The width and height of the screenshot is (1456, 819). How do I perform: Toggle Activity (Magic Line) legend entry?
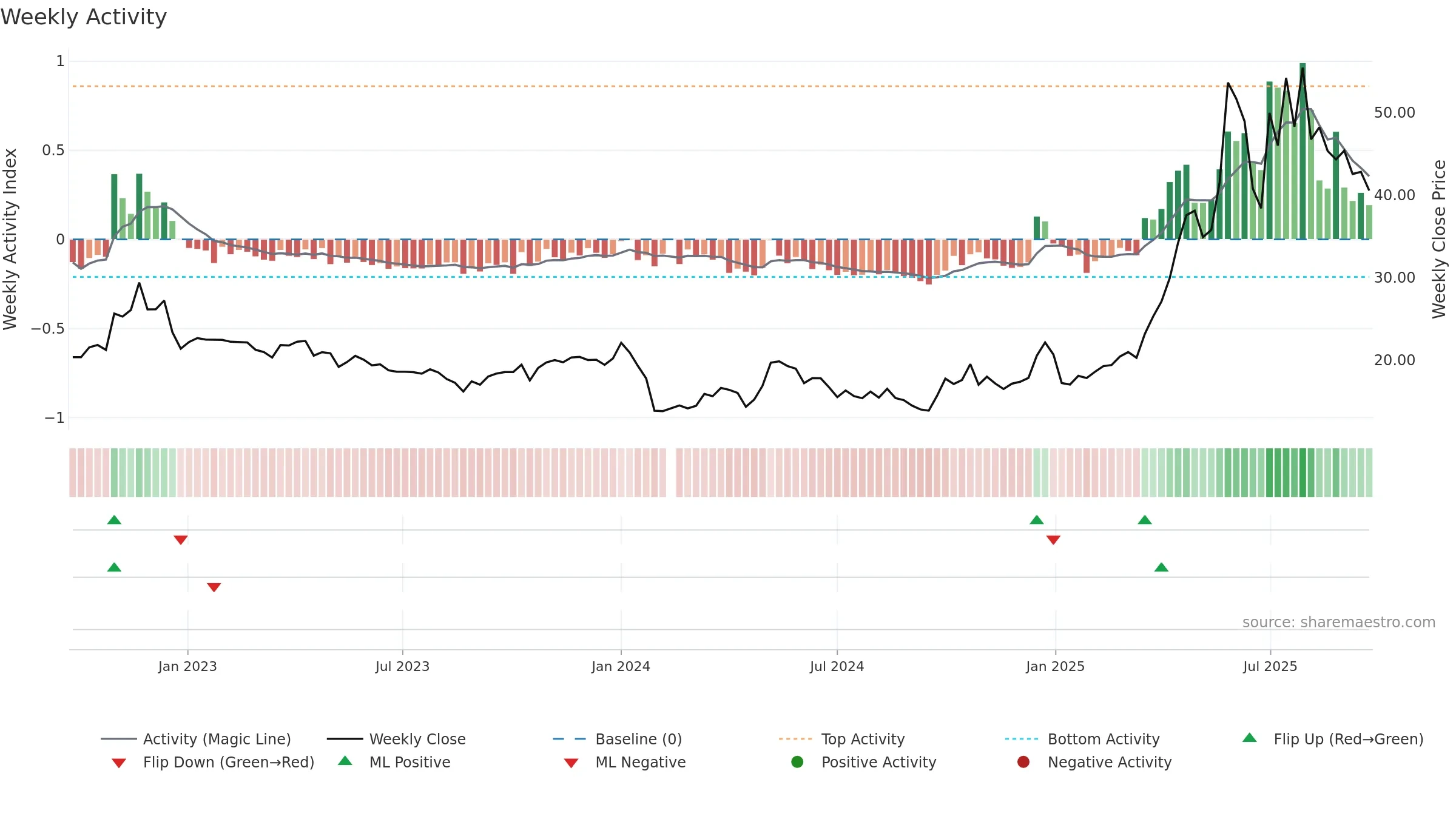point(196,739)
